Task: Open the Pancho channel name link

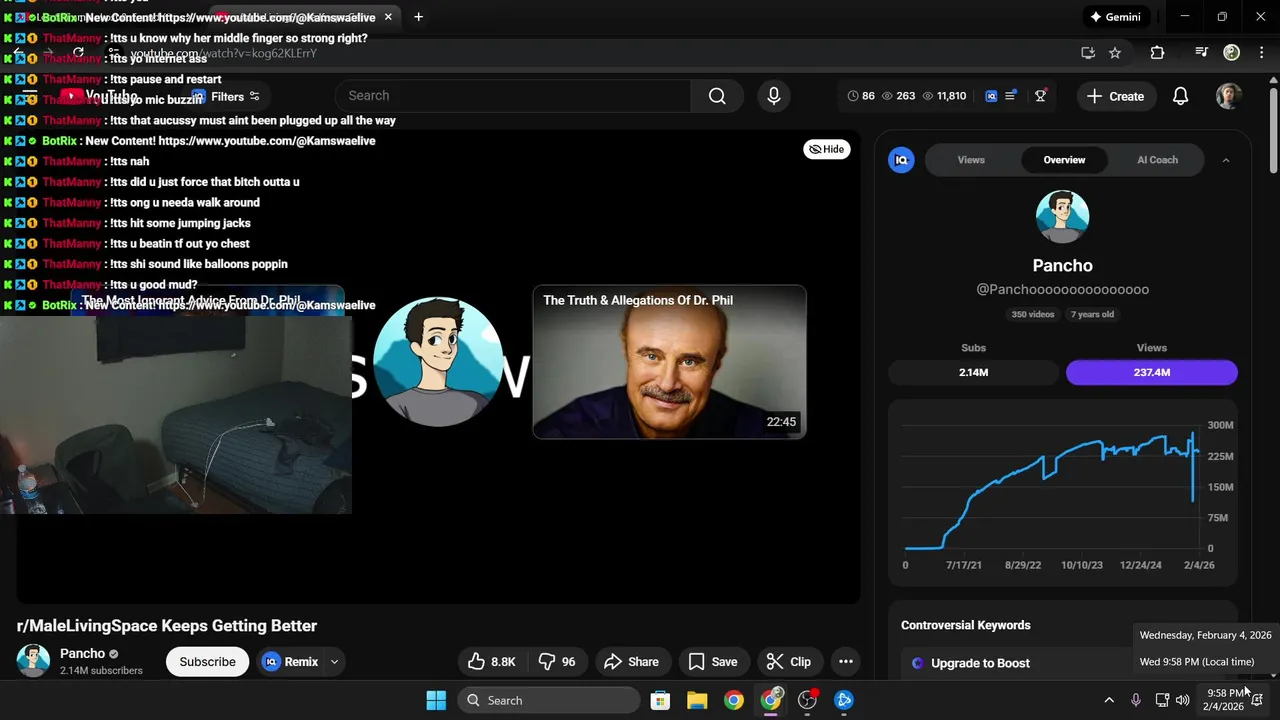Action: [x=82, y=653]
